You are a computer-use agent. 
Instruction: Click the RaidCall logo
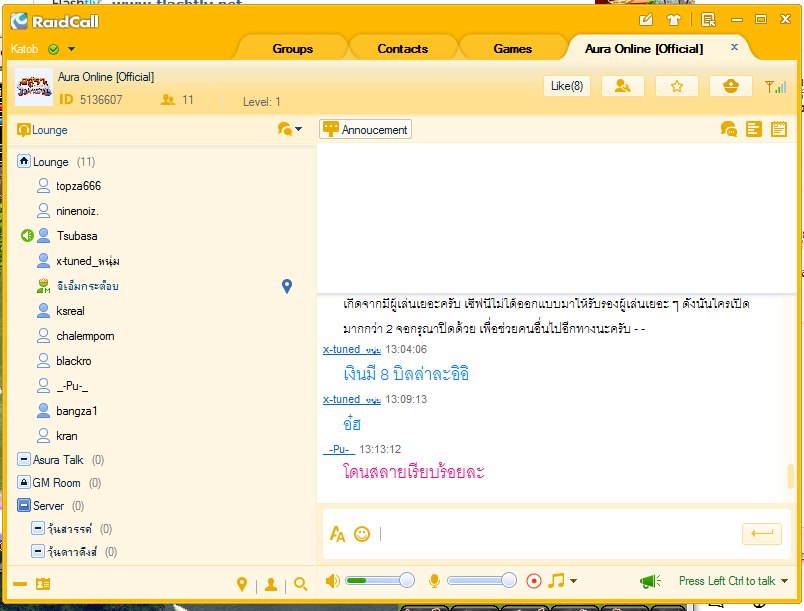[55, 21]
